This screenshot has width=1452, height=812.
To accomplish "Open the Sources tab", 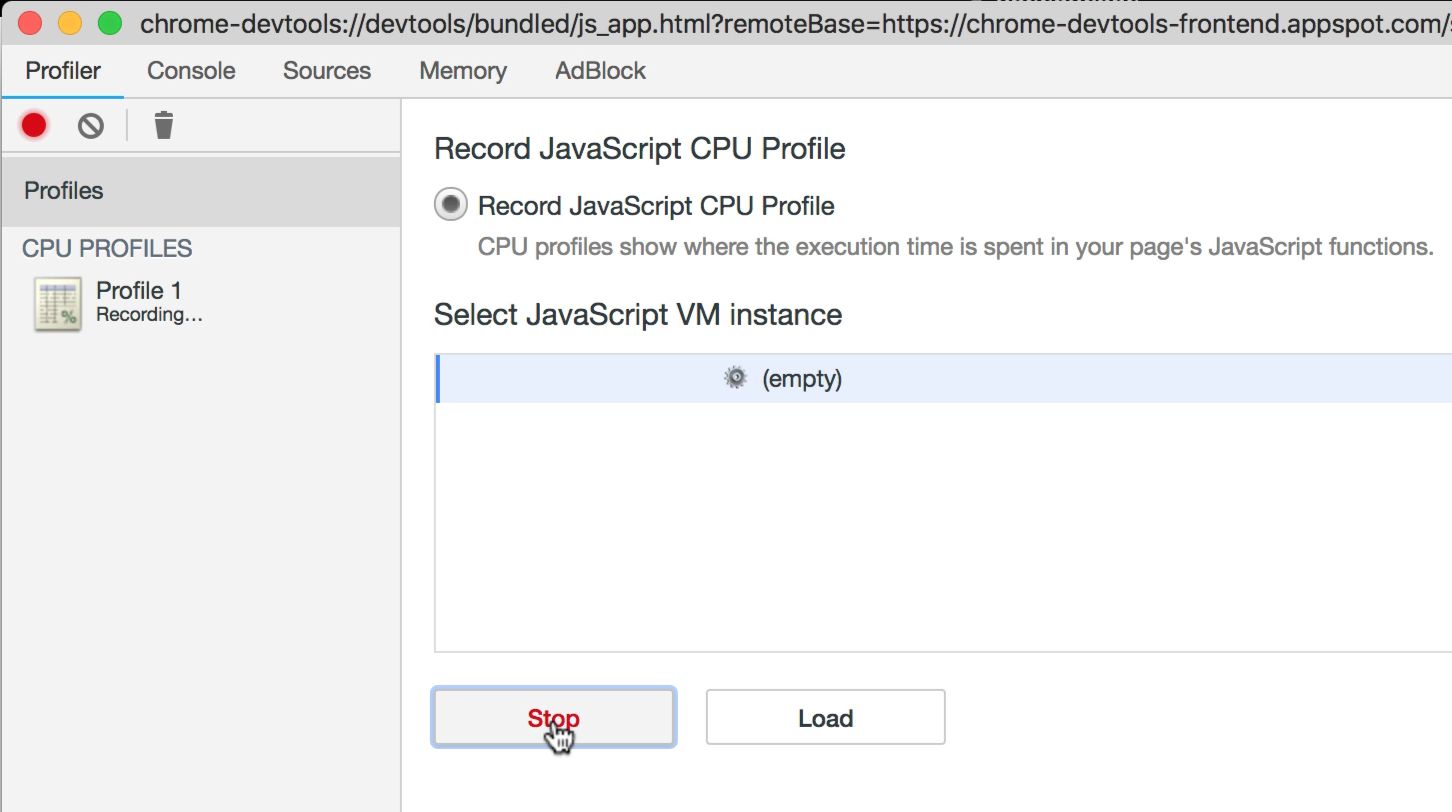I will [x=326, y=71].
